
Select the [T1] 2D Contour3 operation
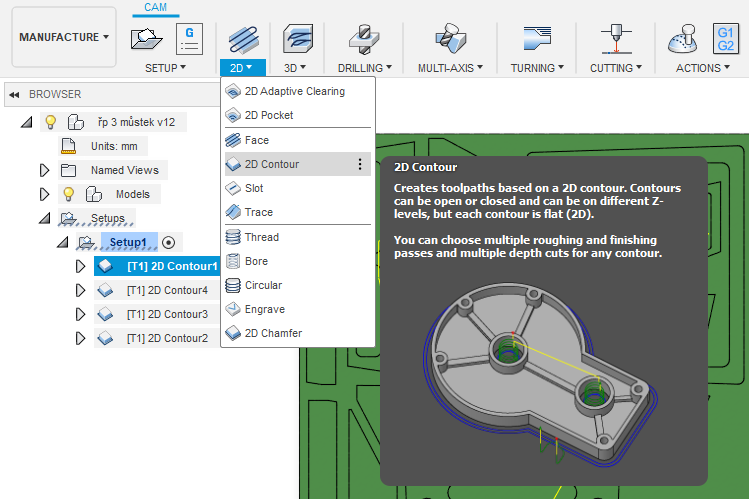167,314
